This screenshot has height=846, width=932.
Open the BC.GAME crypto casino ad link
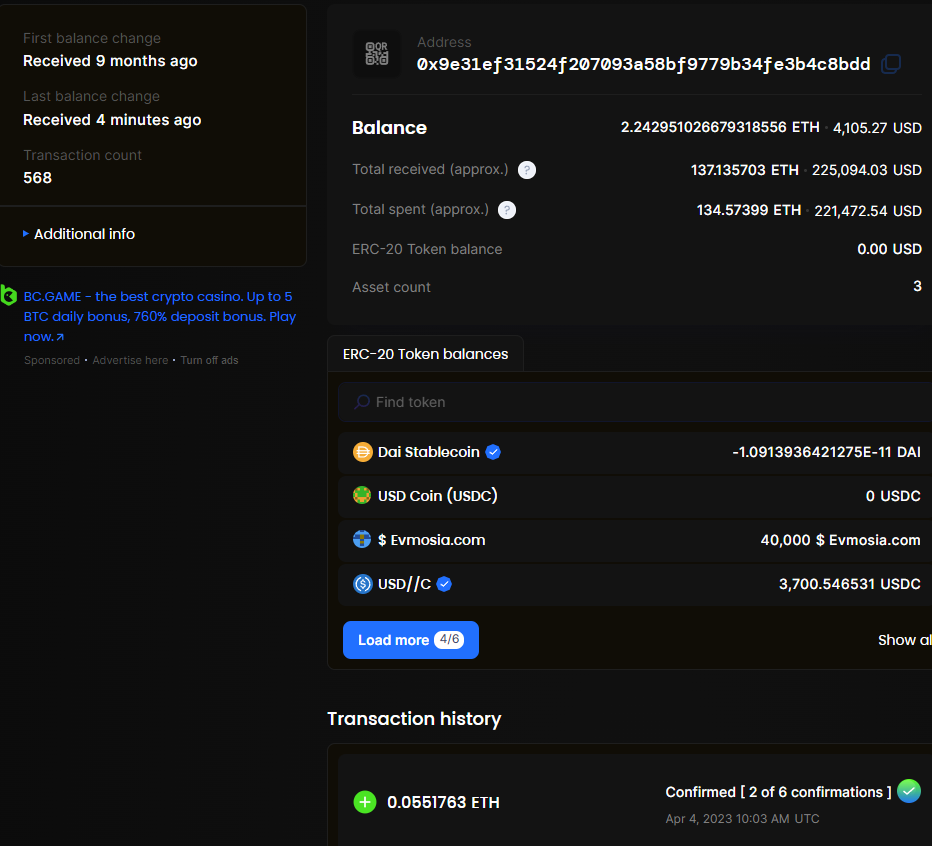[158, 316]
